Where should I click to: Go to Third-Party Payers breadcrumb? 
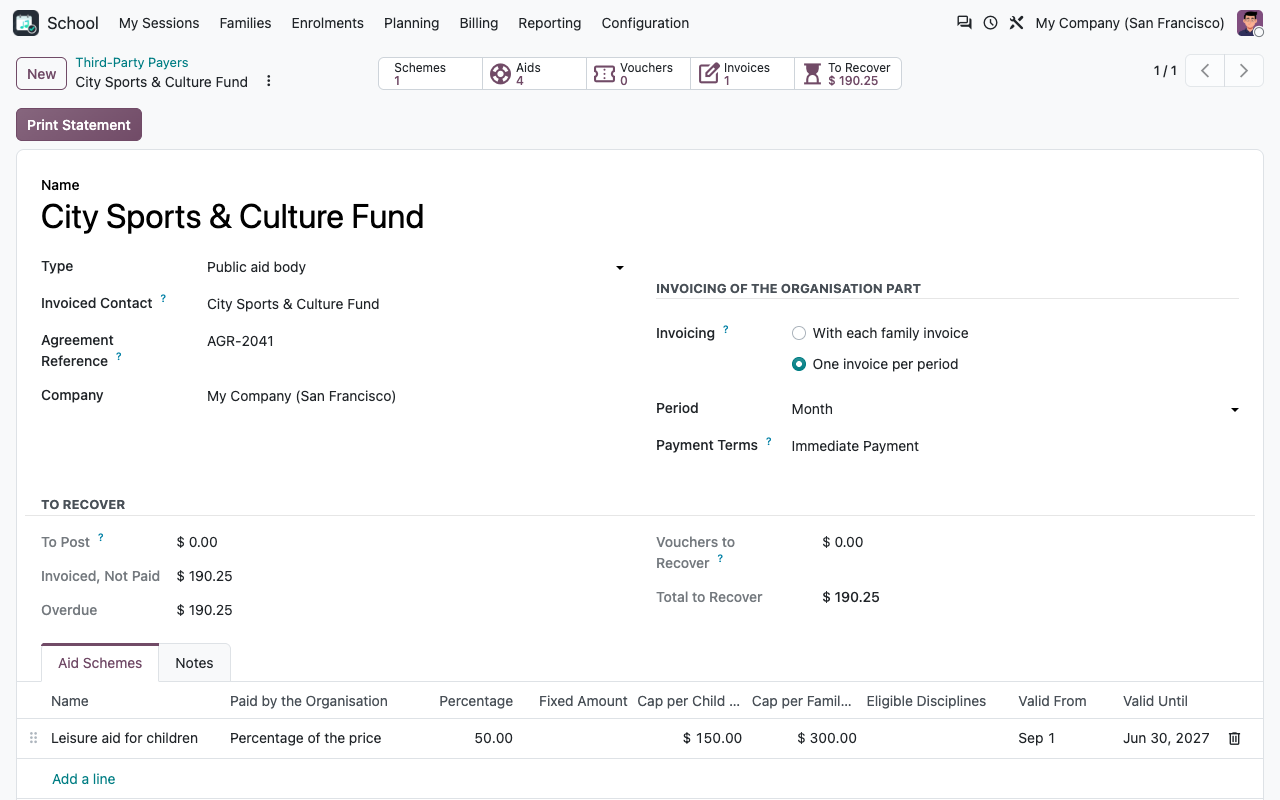[x=132, y=62]
